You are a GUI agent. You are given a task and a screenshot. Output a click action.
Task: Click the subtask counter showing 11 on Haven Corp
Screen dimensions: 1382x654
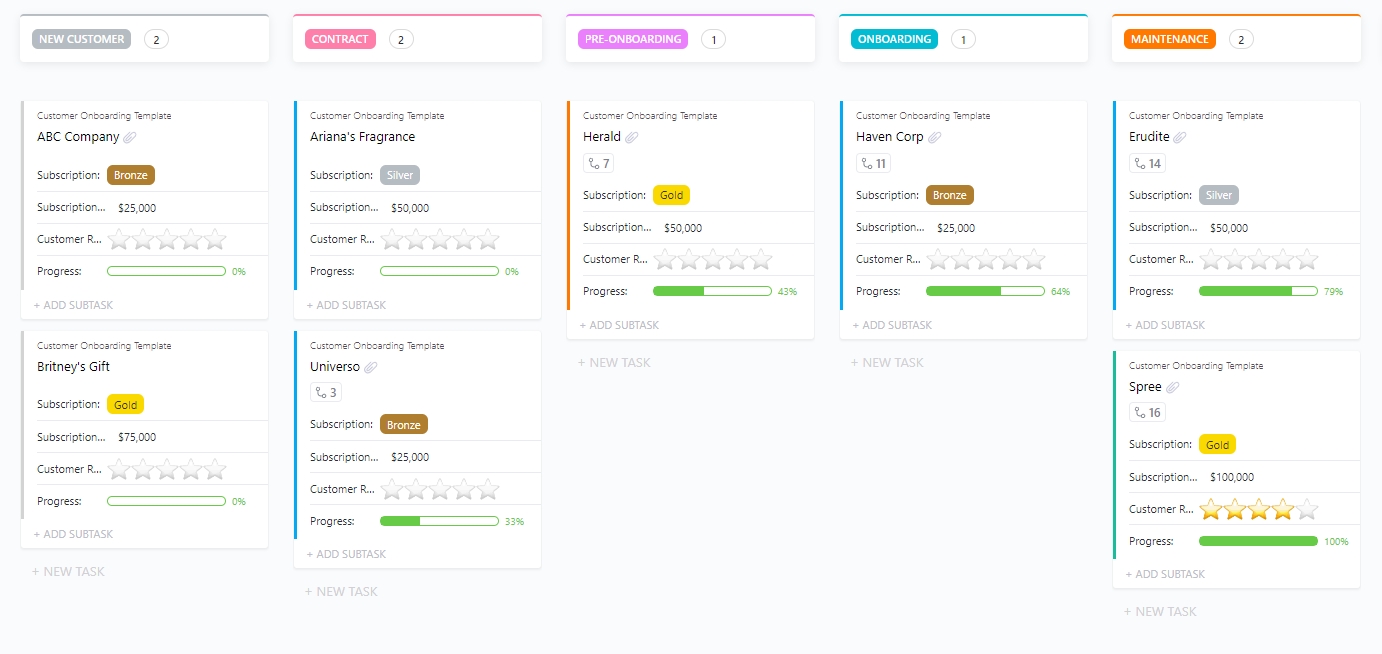[873, 162]
